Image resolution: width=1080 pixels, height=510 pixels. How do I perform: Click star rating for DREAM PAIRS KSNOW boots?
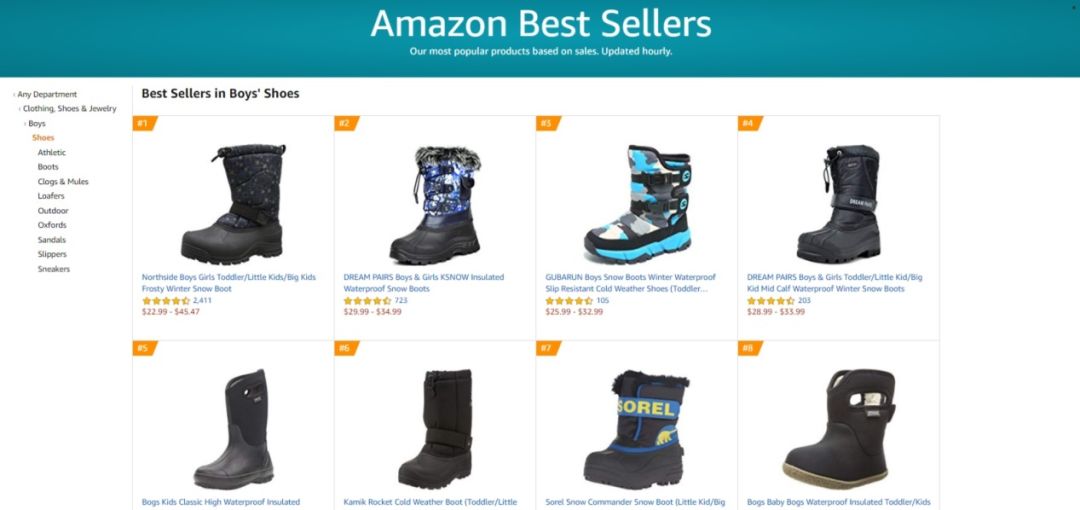pos(367,301)
